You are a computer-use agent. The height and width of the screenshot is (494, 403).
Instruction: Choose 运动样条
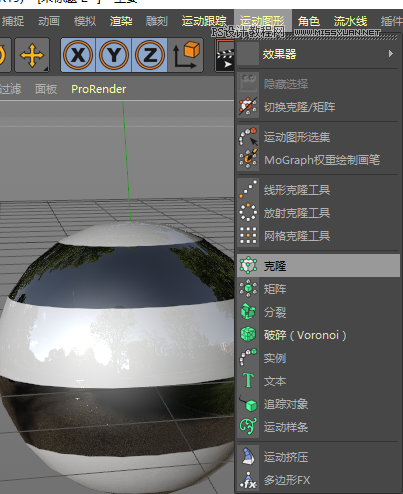tap(318, 427)
